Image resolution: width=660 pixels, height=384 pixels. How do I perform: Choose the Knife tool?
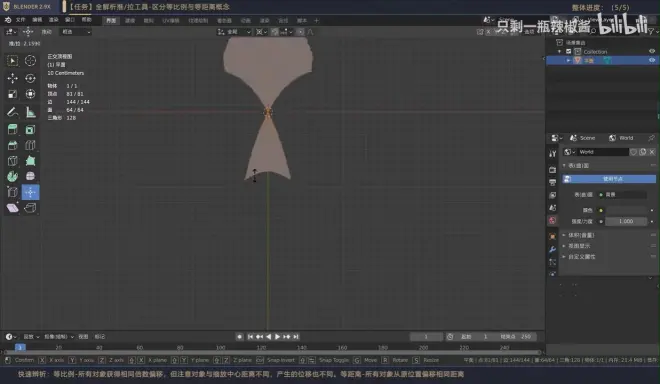13,161
